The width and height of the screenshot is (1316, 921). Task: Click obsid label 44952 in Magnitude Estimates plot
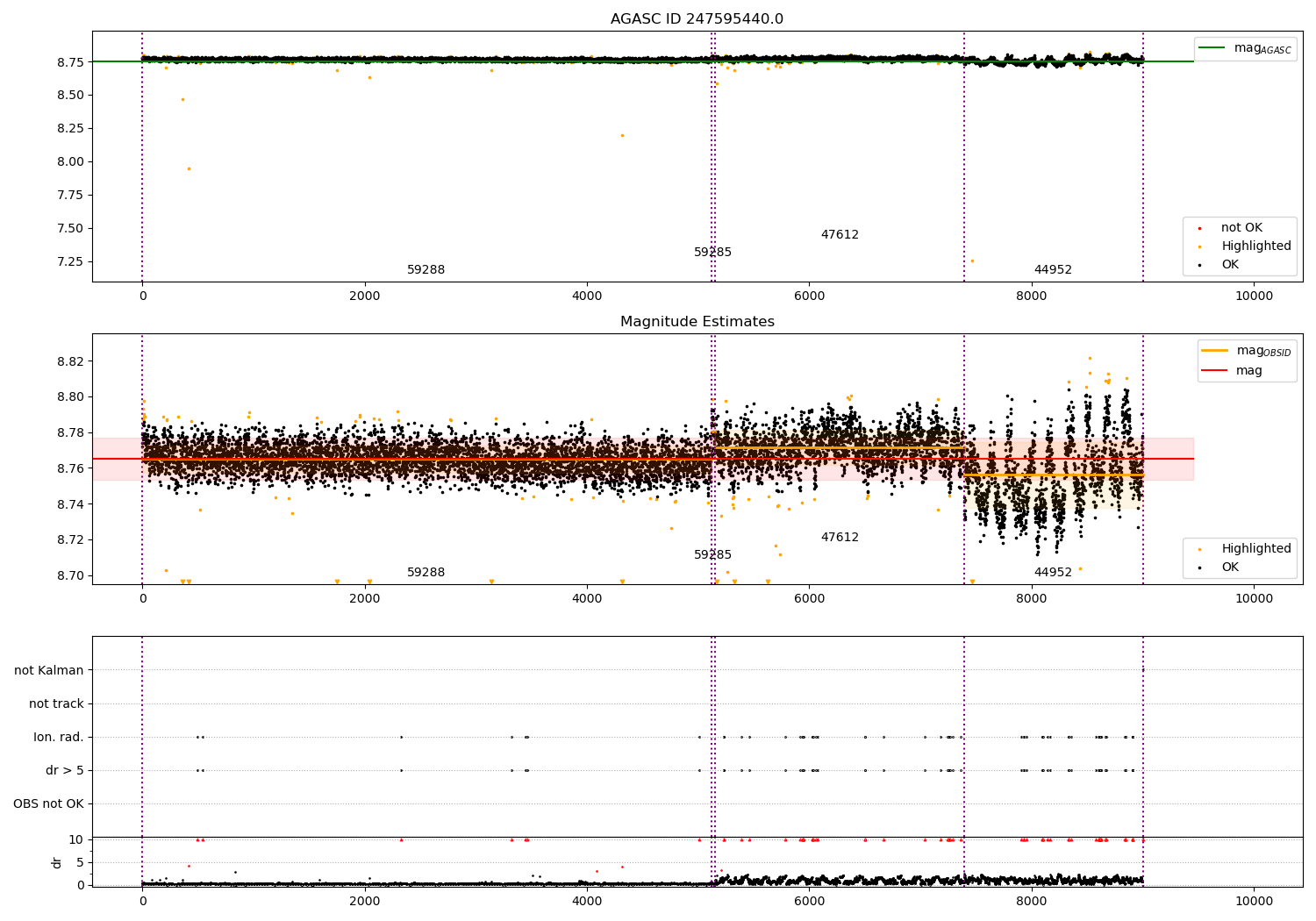click(x=1053, y=572)
